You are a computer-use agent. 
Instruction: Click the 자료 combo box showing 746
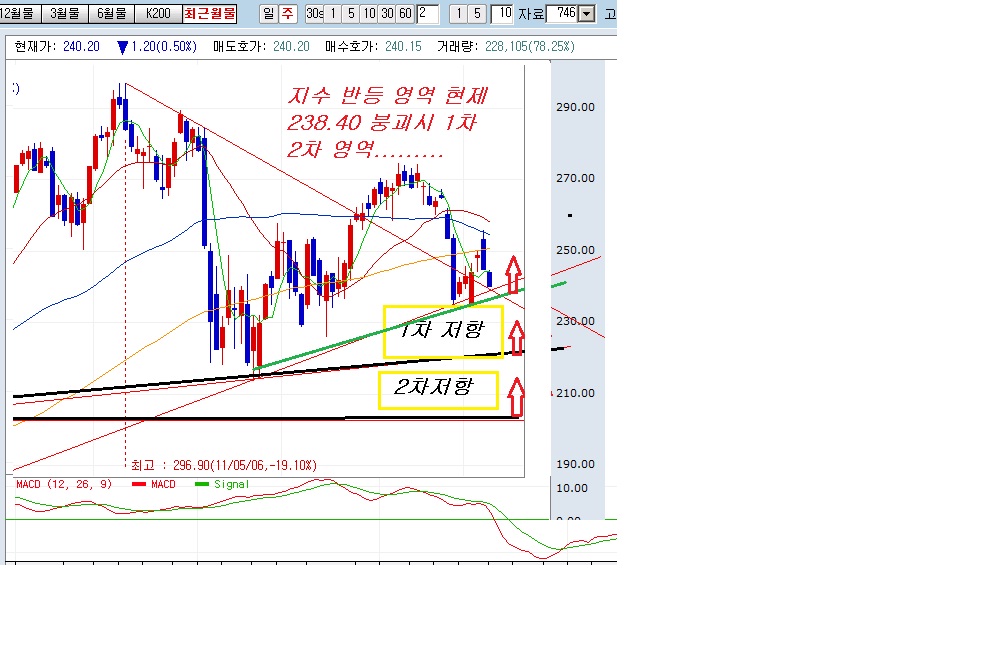(x=562, y=14)
